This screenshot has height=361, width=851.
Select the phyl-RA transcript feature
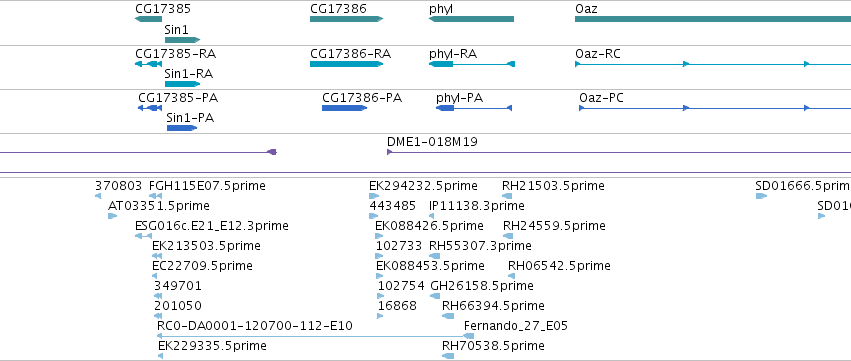click(472, 64)
